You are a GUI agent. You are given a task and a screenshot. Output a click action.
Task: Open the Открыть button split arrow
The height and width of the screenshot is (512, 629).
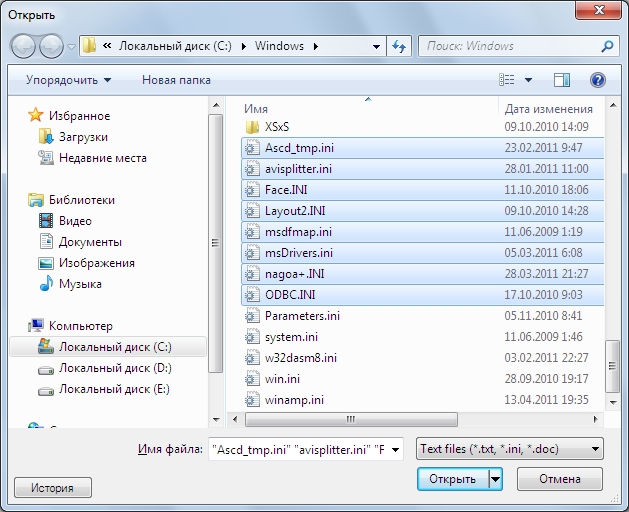[495, 479]
